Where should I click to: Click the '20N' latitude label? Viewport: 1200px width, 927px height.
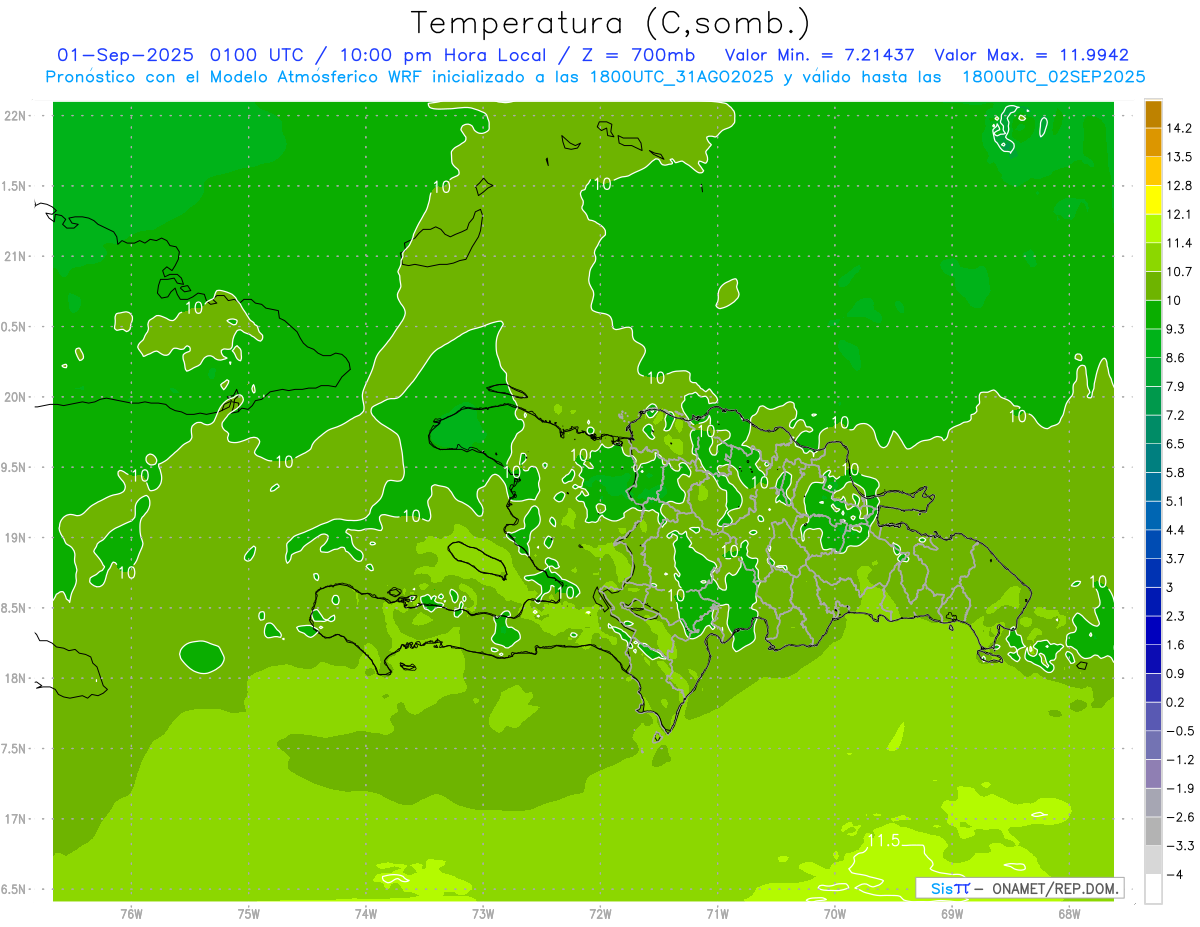pyautogui.click(x=16, y=397)
